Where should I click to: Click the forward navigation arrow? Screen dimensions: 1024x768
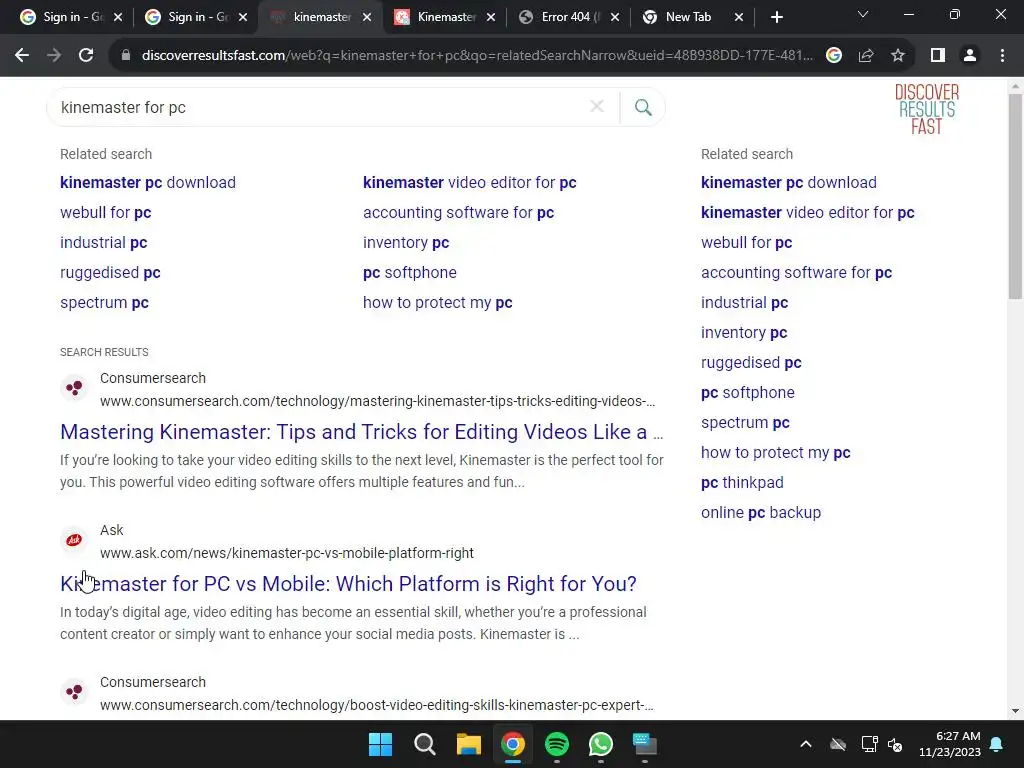click(x=54, y=56)
